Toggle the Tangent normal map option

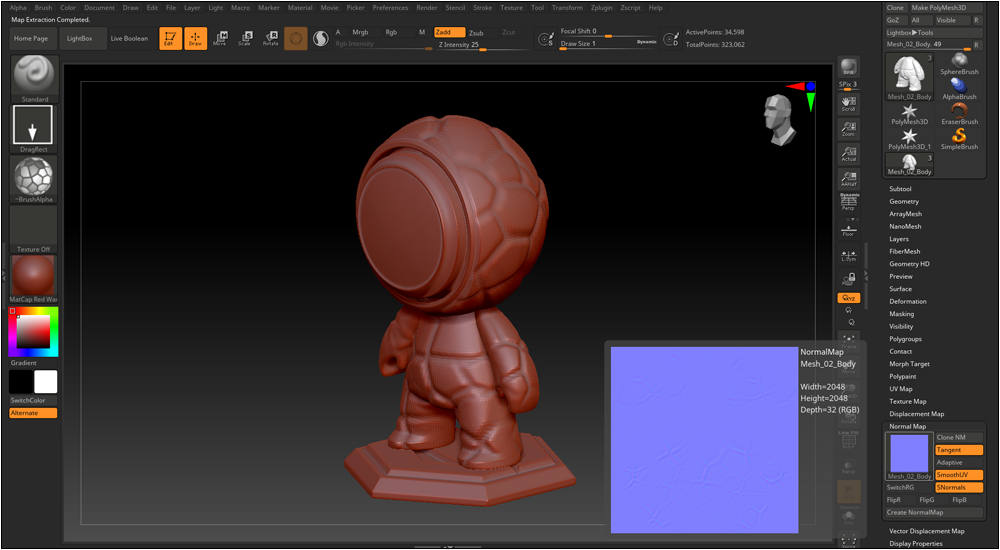pyautogui.click(x=959, y=450)
